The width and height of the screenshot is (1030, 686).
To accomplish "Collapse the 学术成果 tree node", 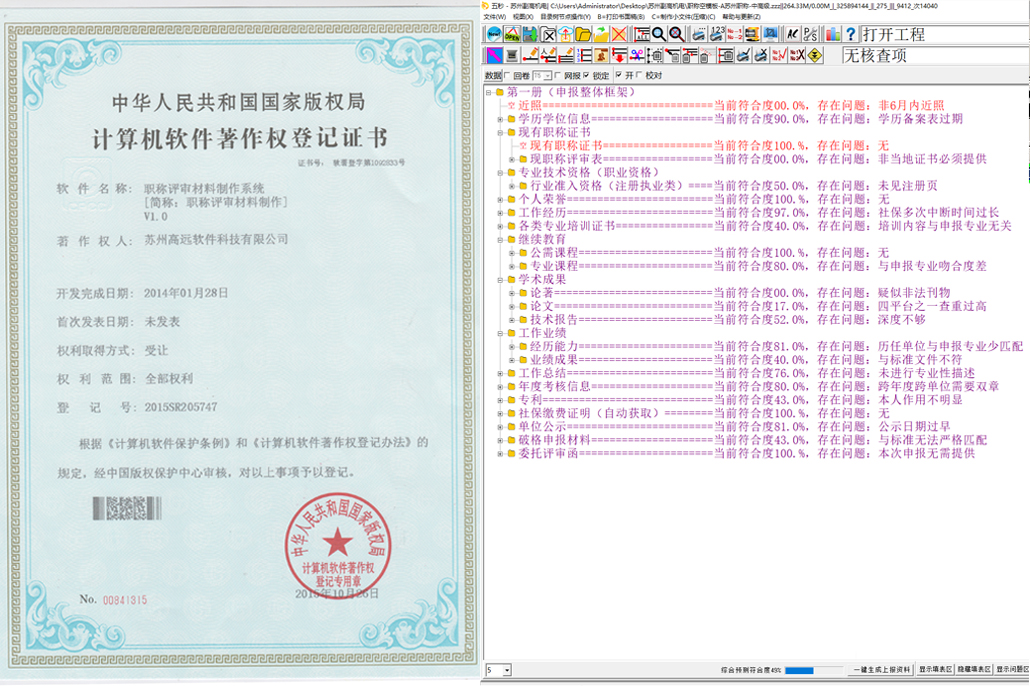I will click(501, 280).
